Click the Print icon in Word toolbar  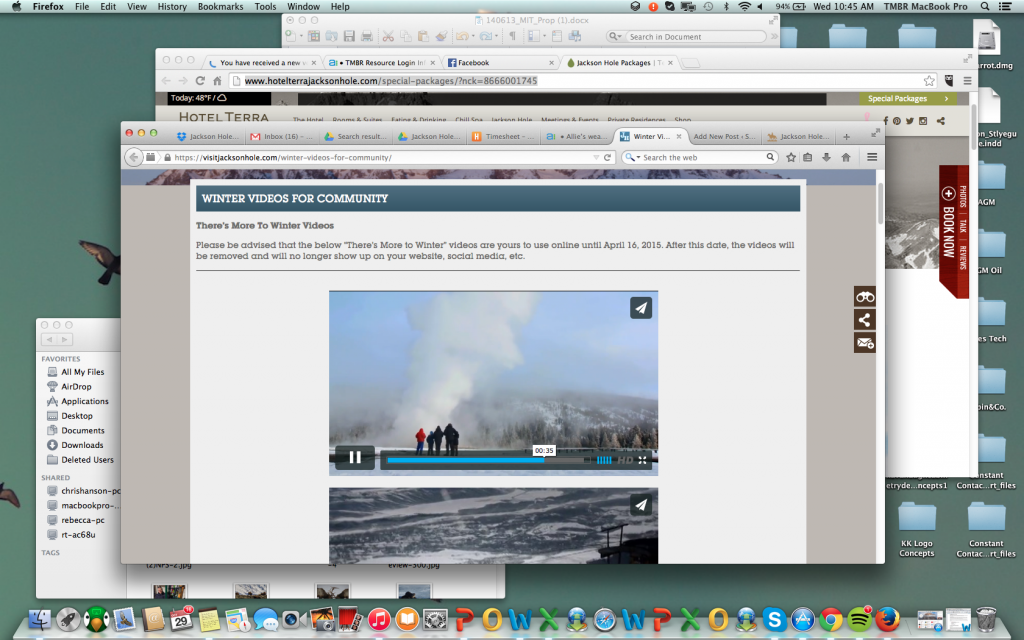pos(367,37)
